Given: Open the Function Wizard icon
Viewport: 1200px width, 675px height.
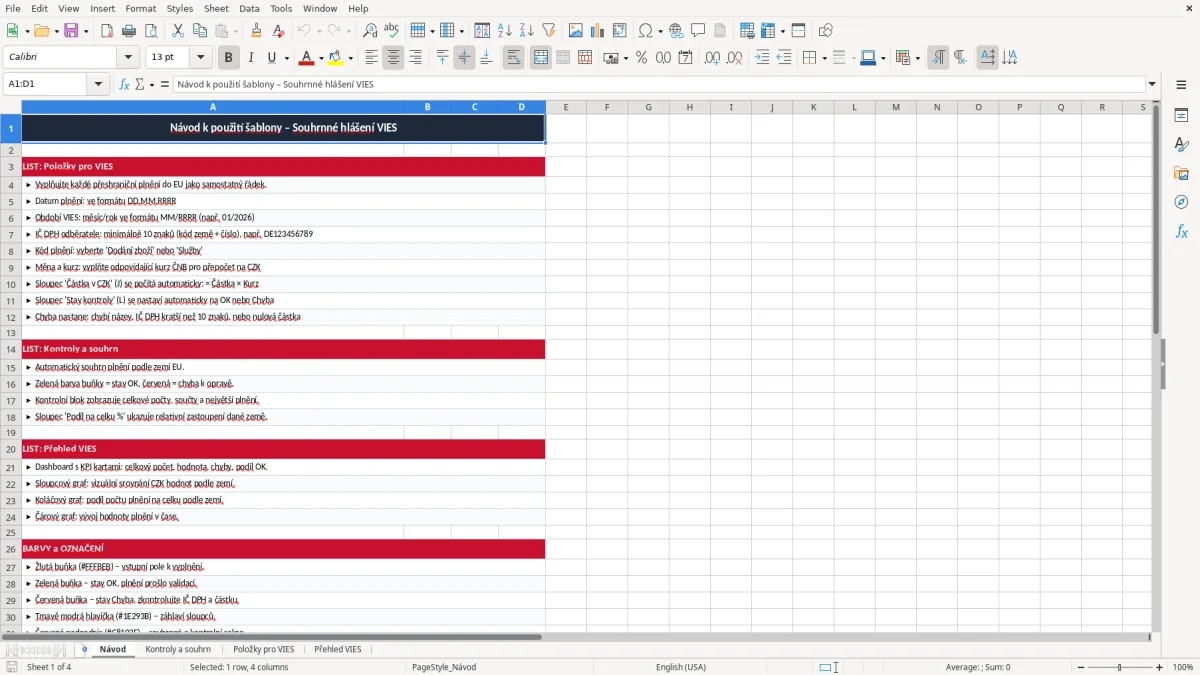Looking at the screenshot, I should coord(124,85).
